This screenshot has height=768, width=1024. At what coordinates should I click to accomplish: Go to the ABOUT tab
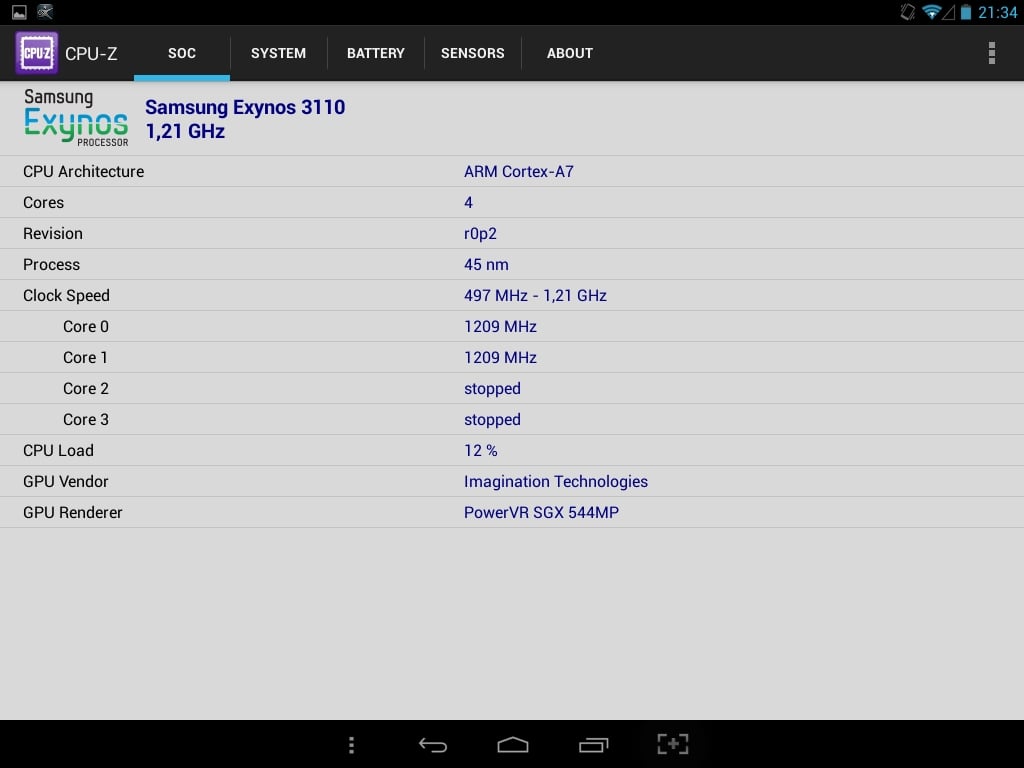click(569, 53)
